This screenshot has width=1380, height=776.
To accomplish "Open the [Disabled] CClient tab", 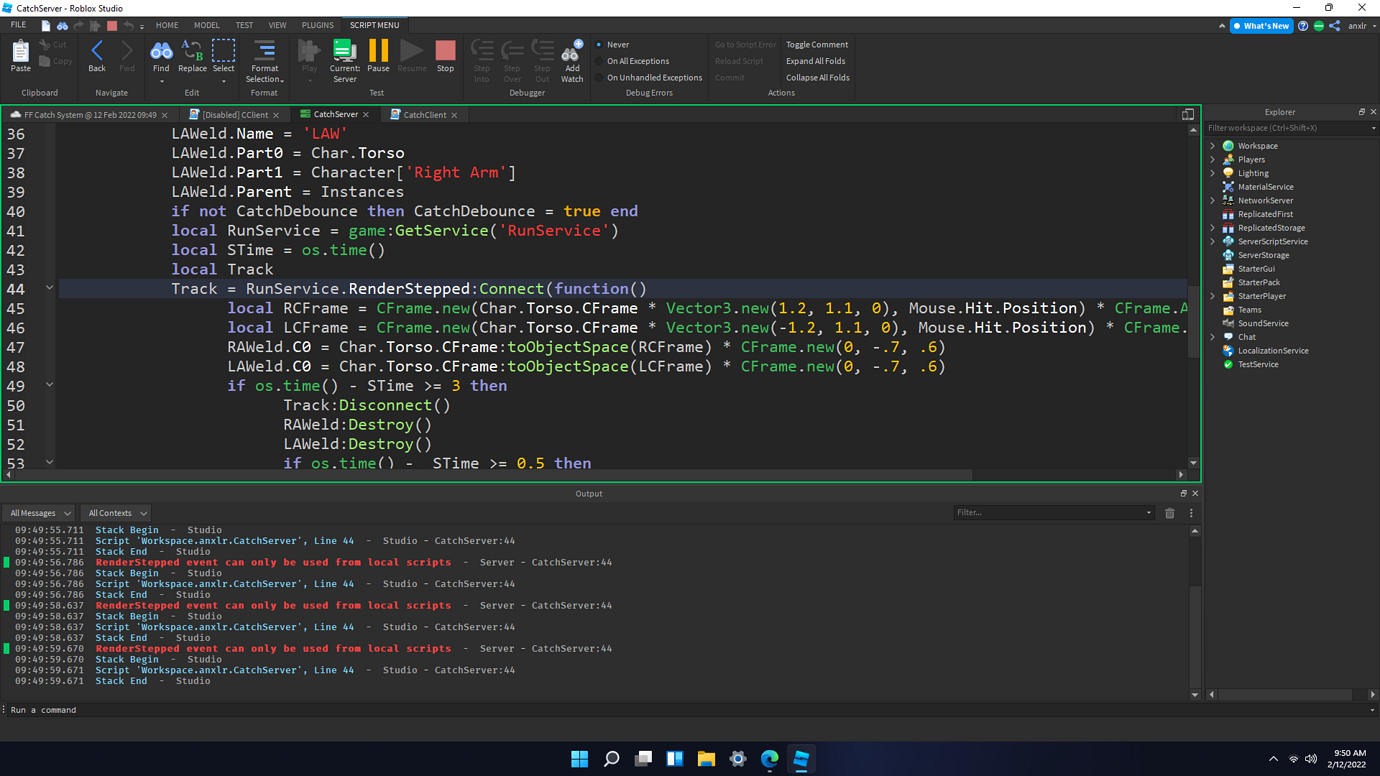I will 235,115.
